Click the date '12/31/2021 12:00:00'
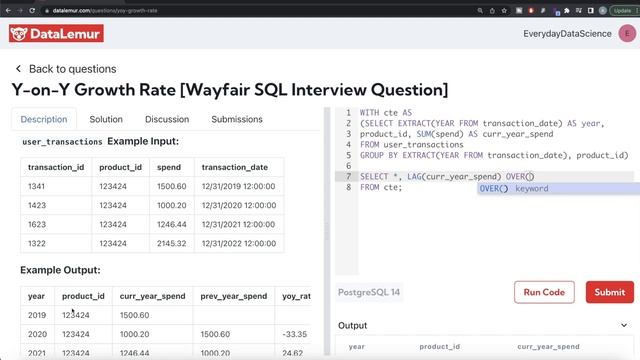The image size is (640, 360). pyautogui.click(x=238, y=224)
